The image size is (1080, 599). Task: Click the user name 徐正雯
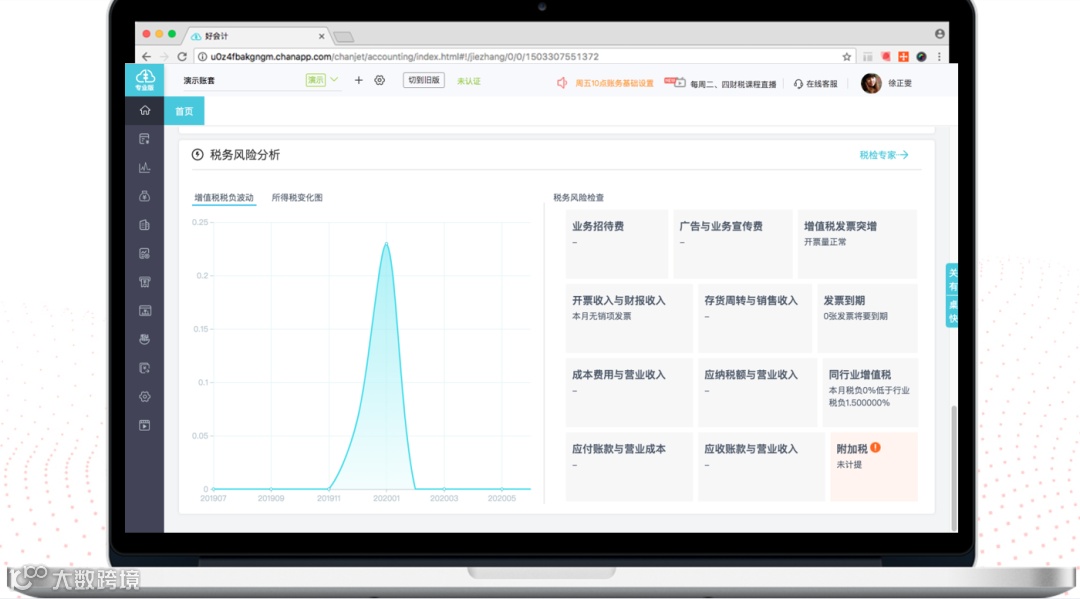tap(900, 83)
